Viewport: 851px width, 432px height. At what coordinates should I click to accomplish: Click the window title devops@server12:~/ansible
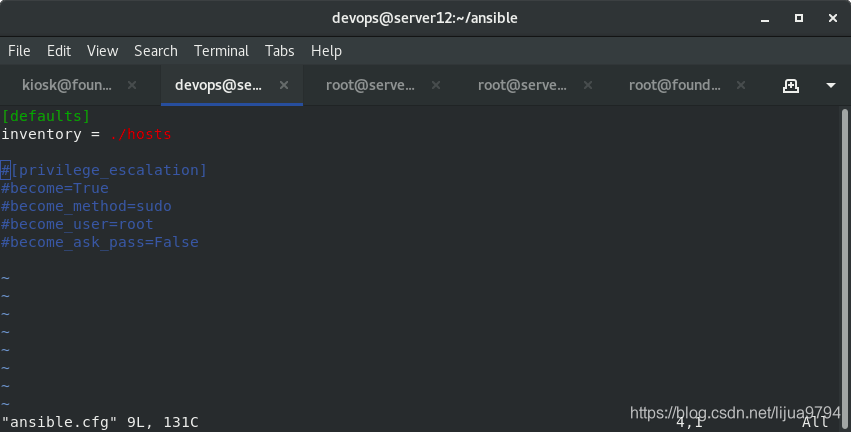pyautogui.click(x=424, y=18)
